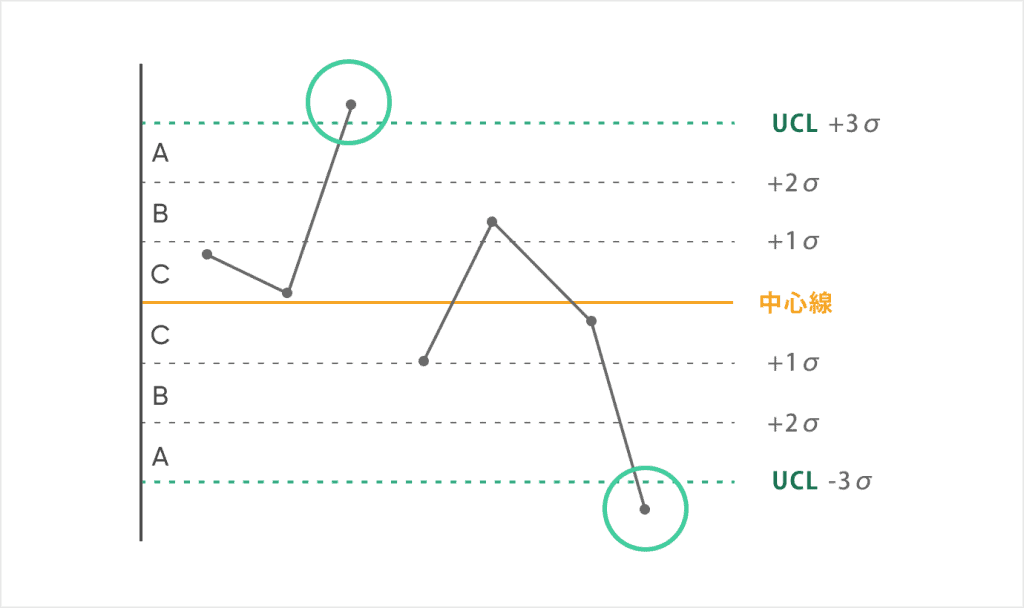Select the data point inside the upper circle
Viewport: 1024px width, 608px height.
(351, 104)
